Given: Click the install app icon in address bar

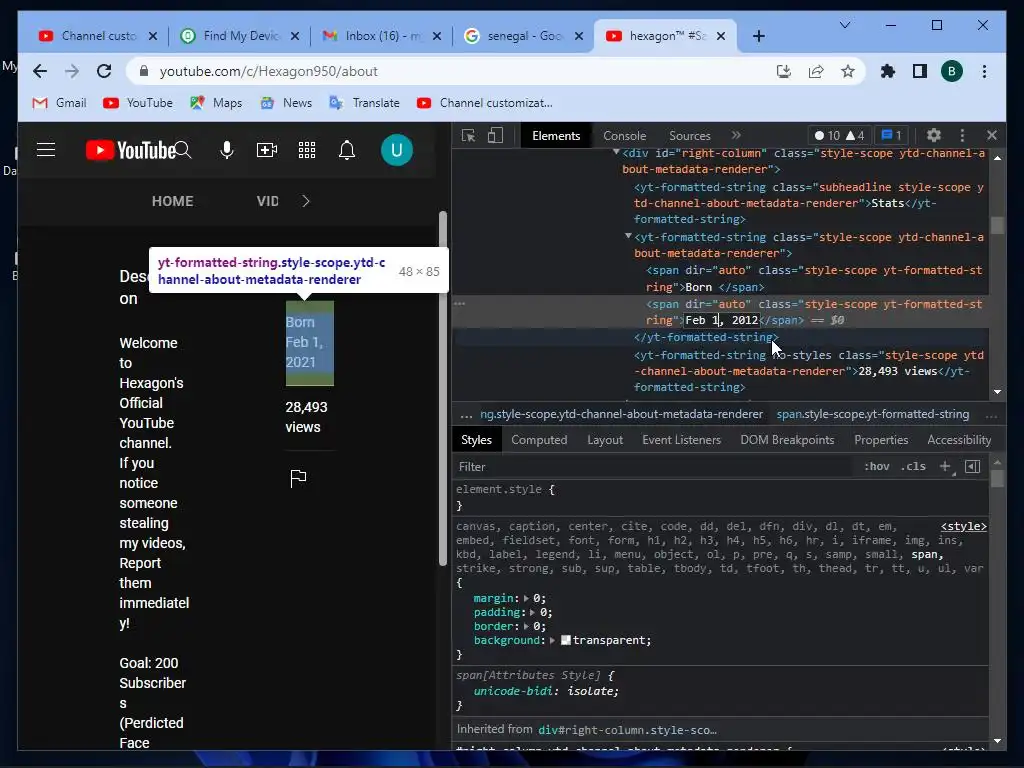Looking at the screenshot, I should pyautogui.click(x=784, y=71).
